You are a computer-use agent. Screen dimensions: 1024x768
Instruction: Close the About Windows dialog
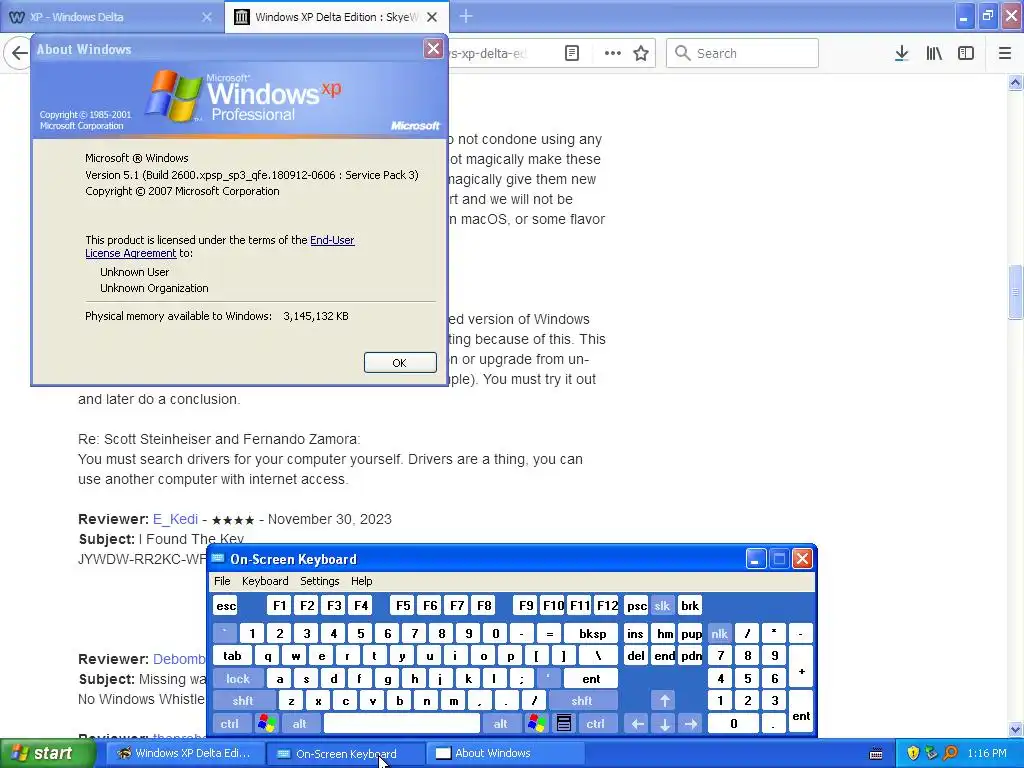click(433, 49)
